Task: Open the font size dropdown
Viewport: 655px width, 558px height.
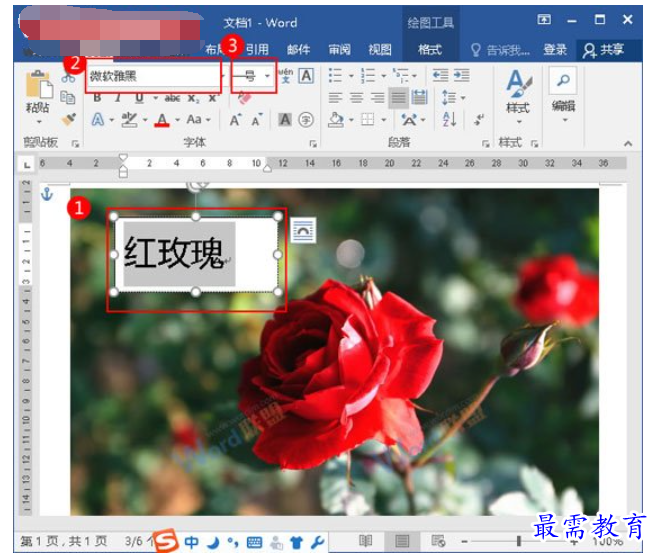Action: pyautogui.click(x=267, y=76)
